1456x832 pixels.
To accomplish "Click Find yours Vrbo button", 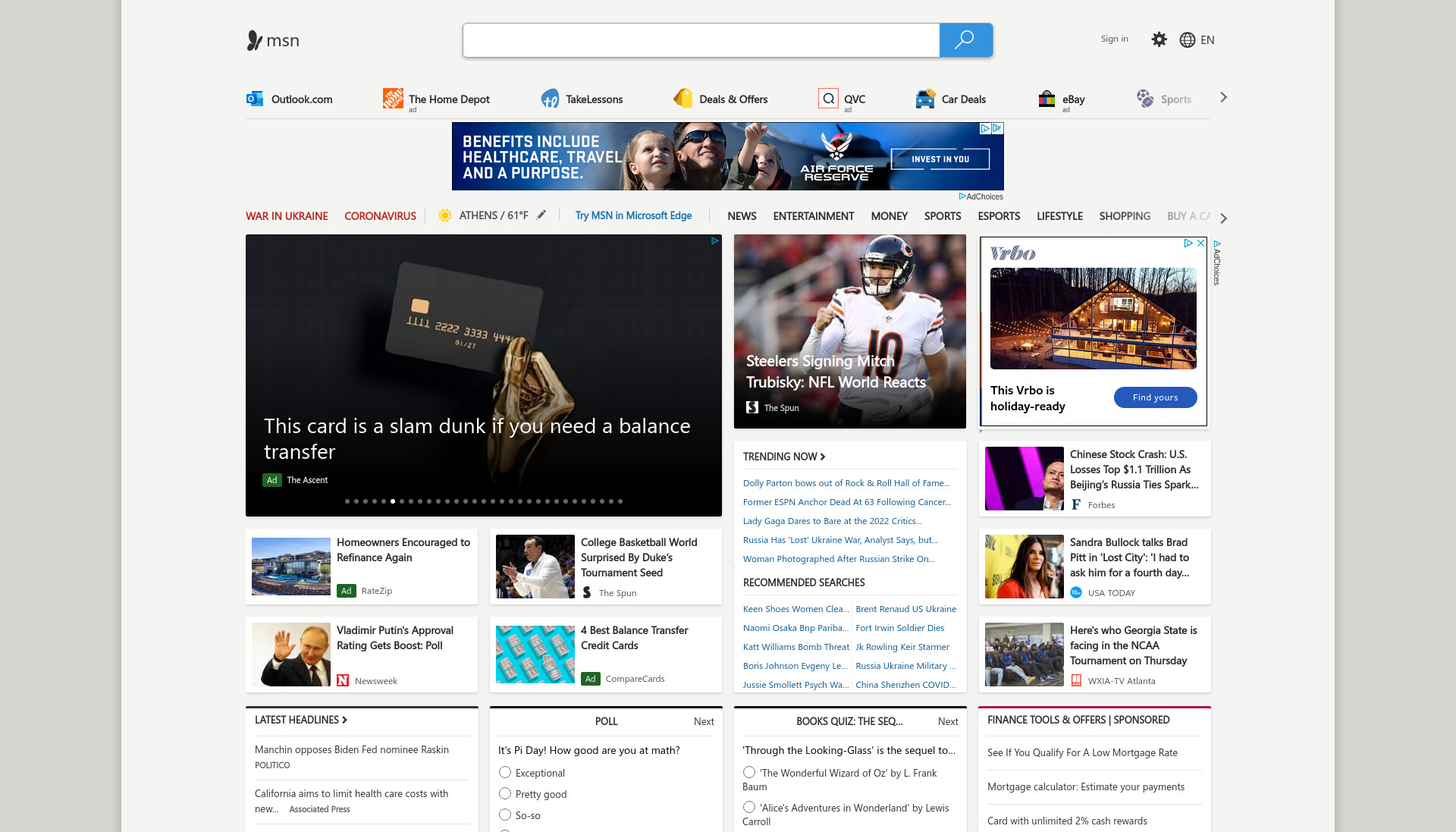I will tap(1155, 397).
